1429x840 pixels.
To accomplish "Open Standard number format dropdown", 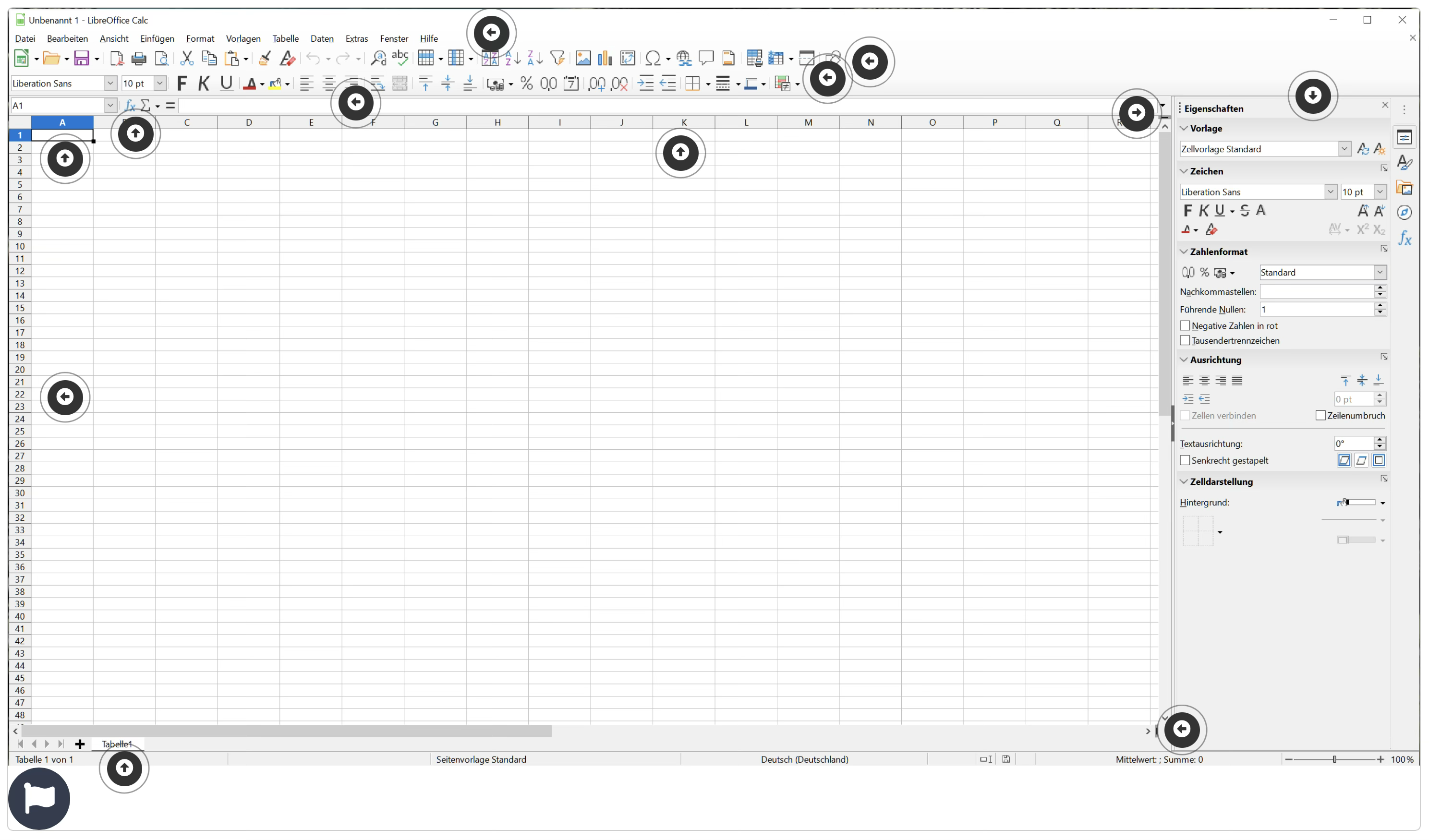I will 1379,273.
